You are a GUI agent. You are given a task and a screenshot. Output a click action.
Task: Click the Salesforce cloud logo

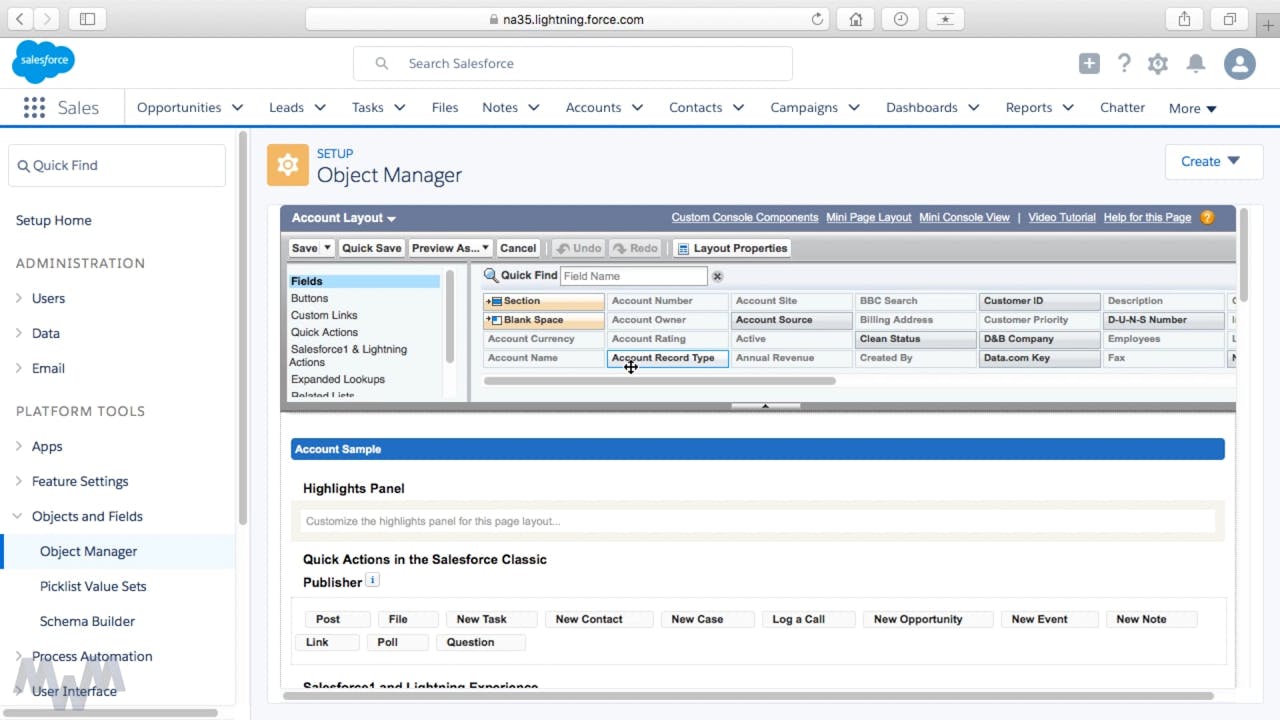pyautogui.click(x=43, y=62)
